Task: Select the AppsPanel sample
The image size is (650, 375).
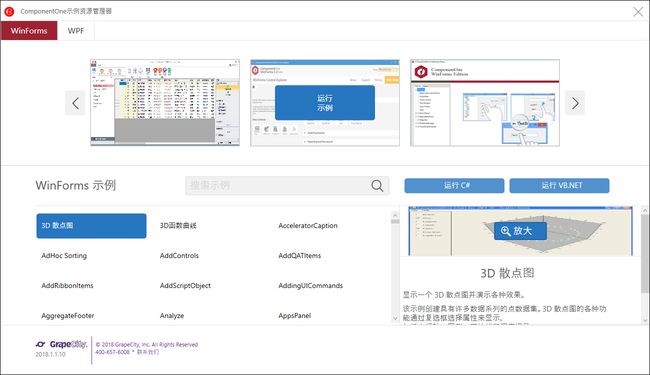Action: point(295,316)
